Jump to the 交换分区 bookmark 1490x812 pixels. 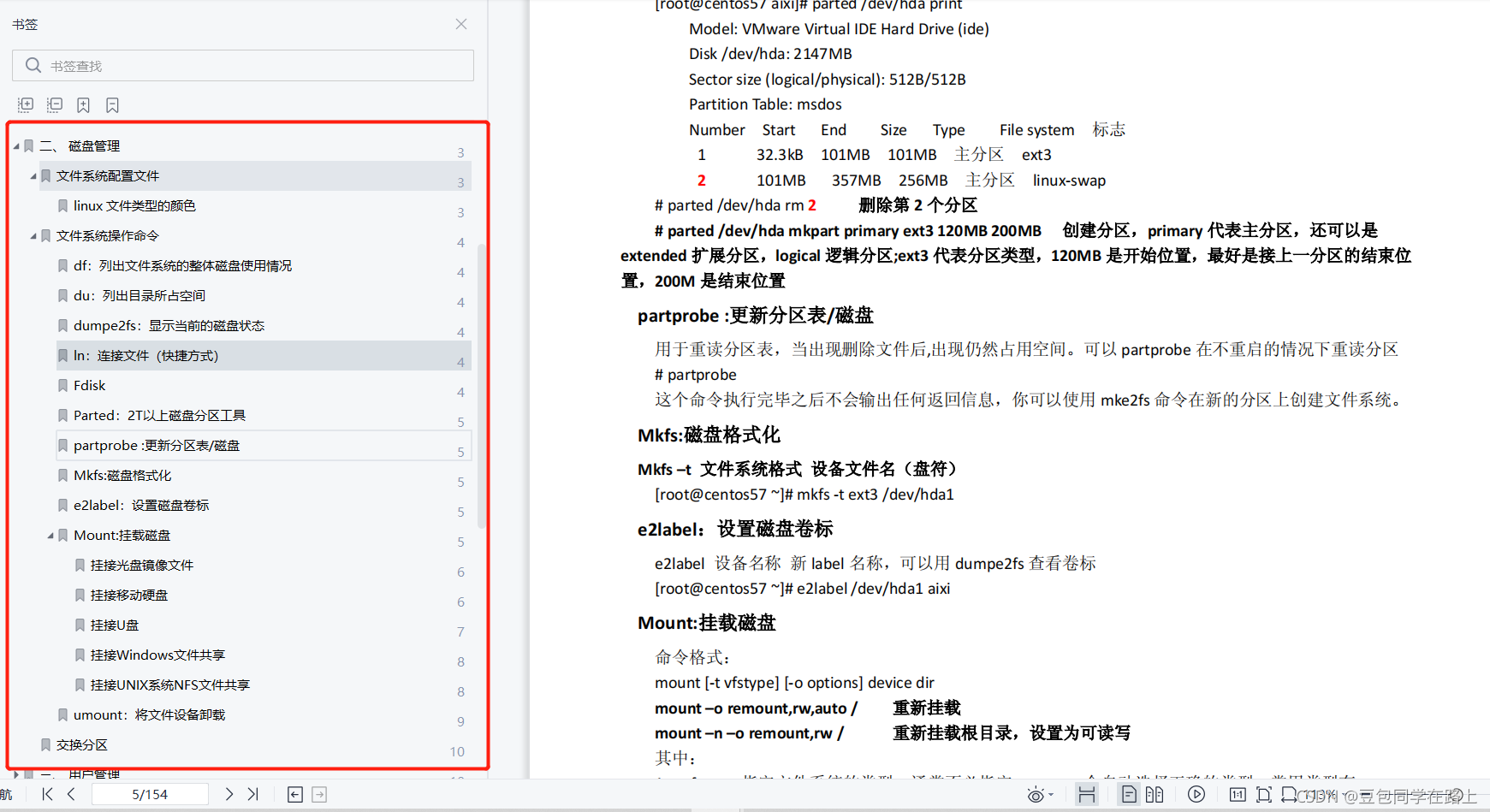pyautogui.click(x=82, y=745)
